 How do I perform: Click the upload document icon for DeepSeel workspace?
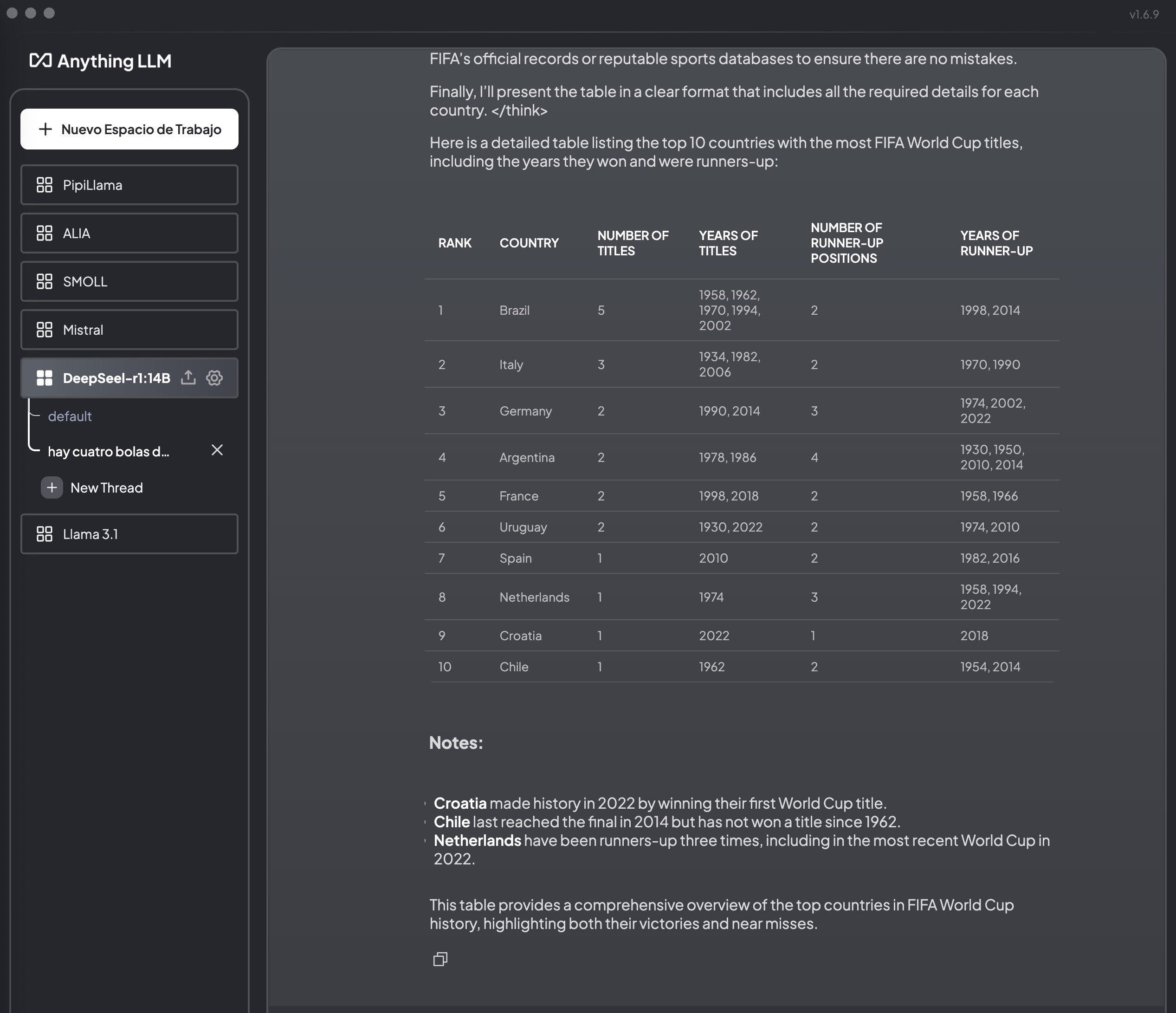[188, 377]
